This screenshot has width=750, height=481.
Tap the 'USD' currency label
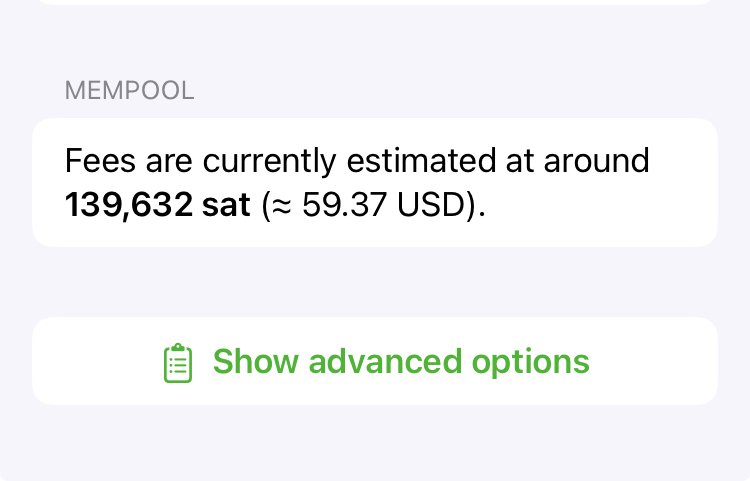click(x=431, y=205)
